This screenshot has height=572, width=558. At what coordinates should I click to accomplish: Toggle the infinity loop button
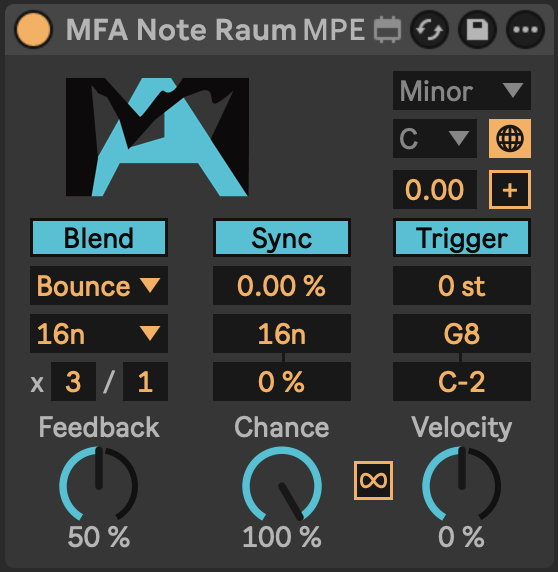pyautogui.click(x=373, y=480)
